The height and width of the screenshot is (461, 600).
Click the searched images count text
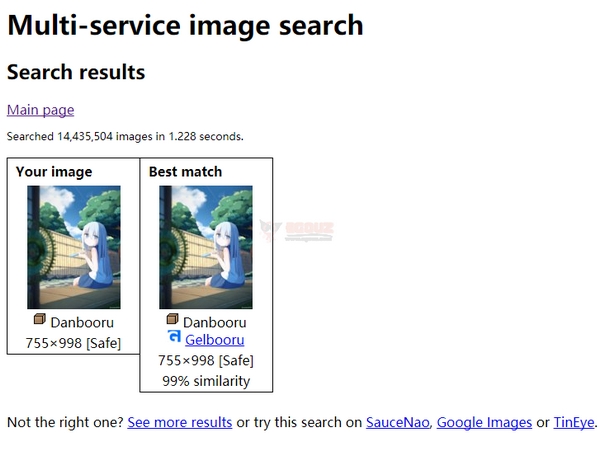click(x=125, y=136)
